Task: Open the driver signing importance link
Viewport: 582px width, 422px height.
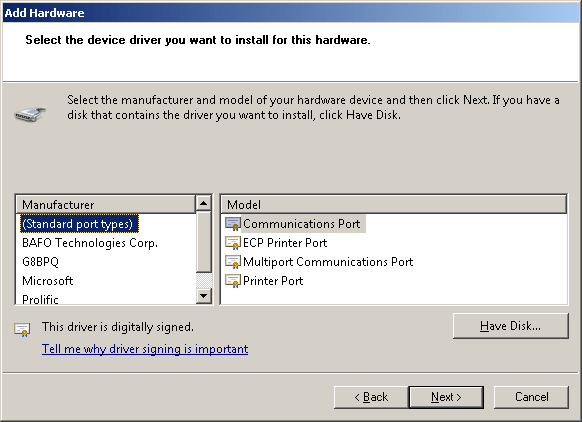Action: (x=145, y=349)
